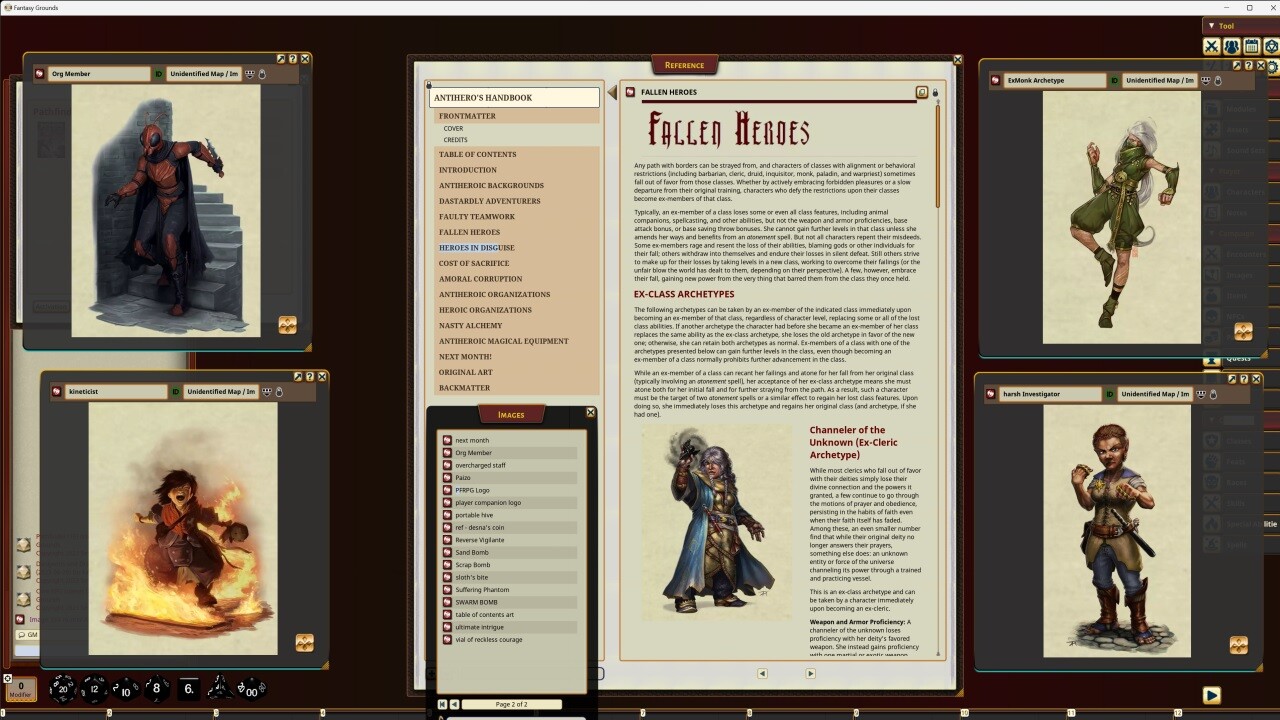Viewport: 1280px width, 720px height.
Task: Roll the d6 die in the dice tray
Action: [188, 689]
